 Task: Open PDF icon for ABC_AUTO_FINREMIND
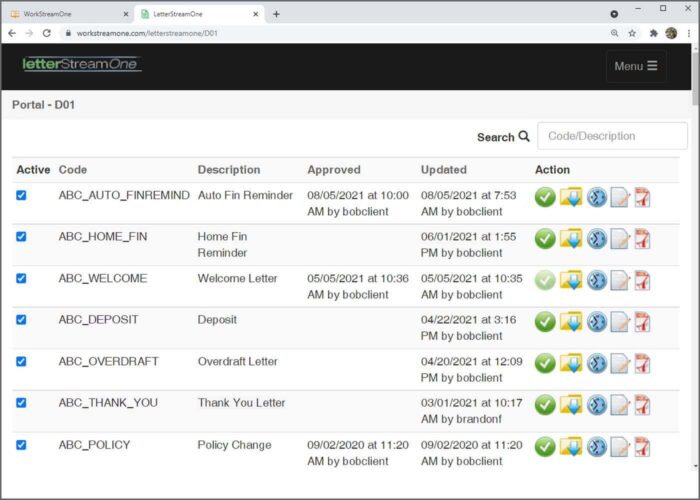(642, 197)
